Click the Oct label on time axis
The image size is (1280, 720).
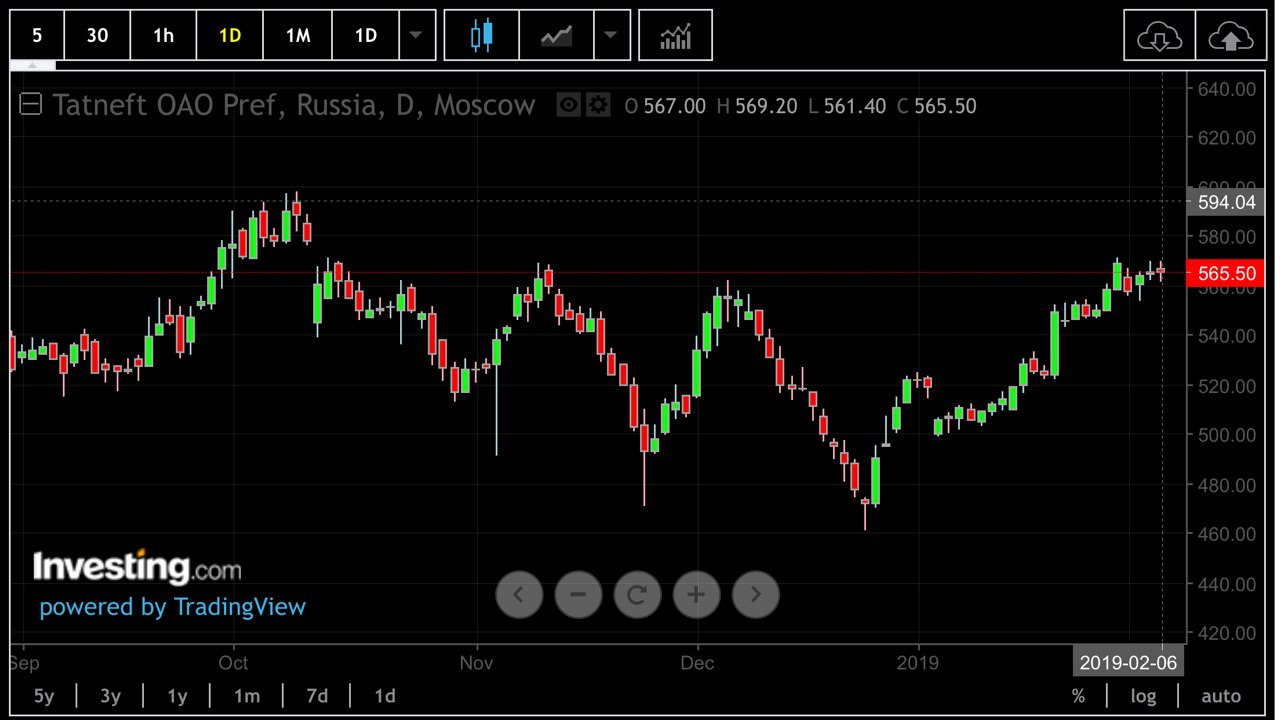point(233,662)
